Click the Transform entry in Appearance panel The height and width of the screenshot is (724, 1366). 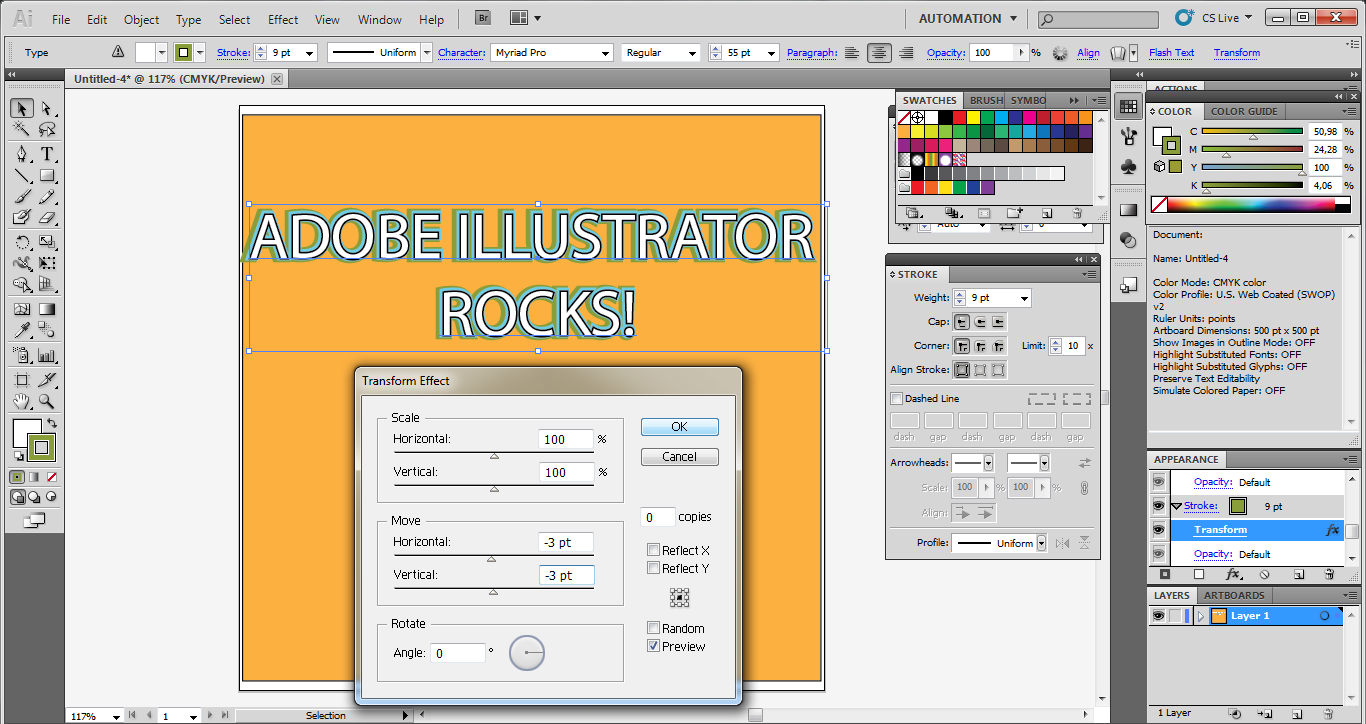point(1220,530)
